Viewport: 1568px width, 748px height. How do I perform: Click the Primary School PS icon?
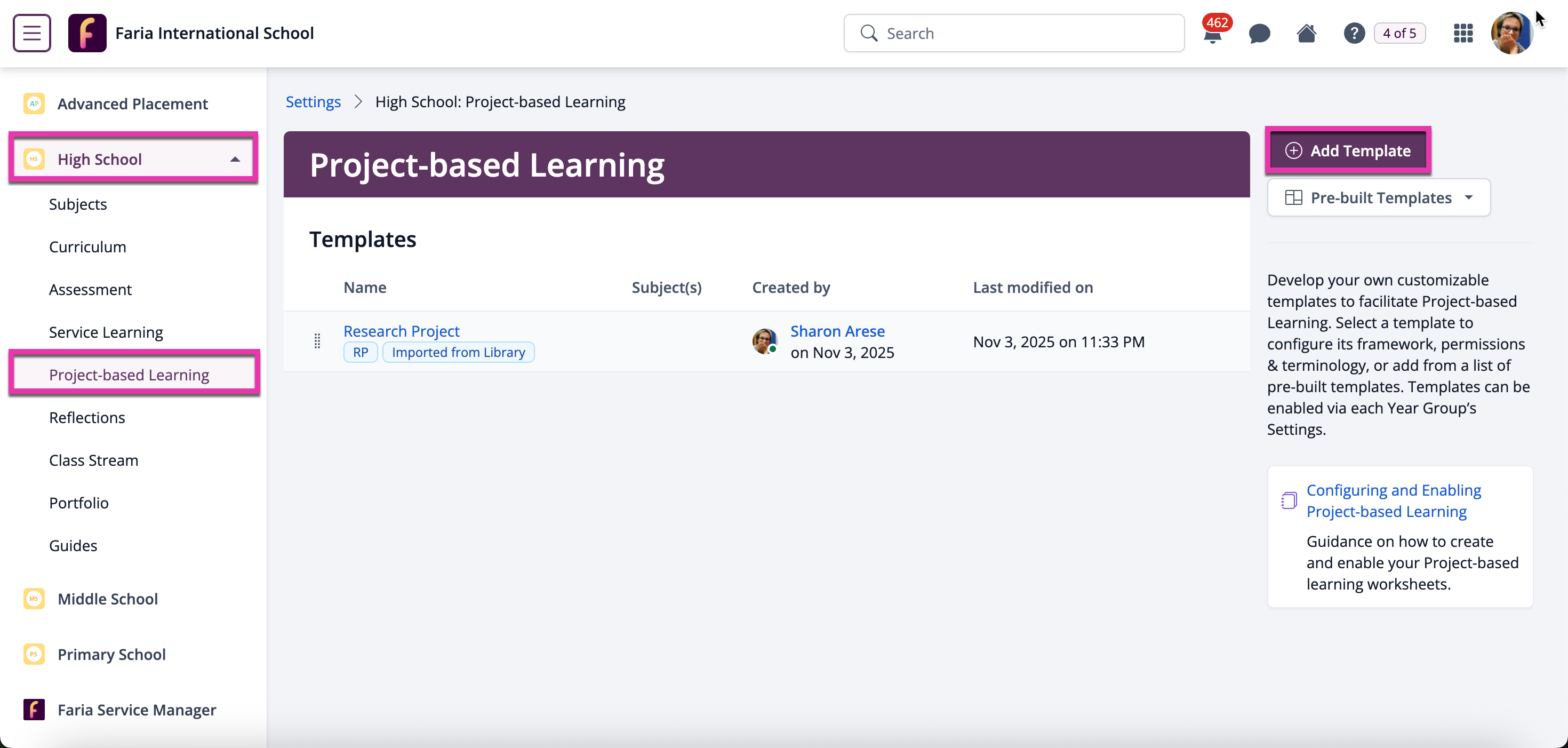click(x=34, y=654)
